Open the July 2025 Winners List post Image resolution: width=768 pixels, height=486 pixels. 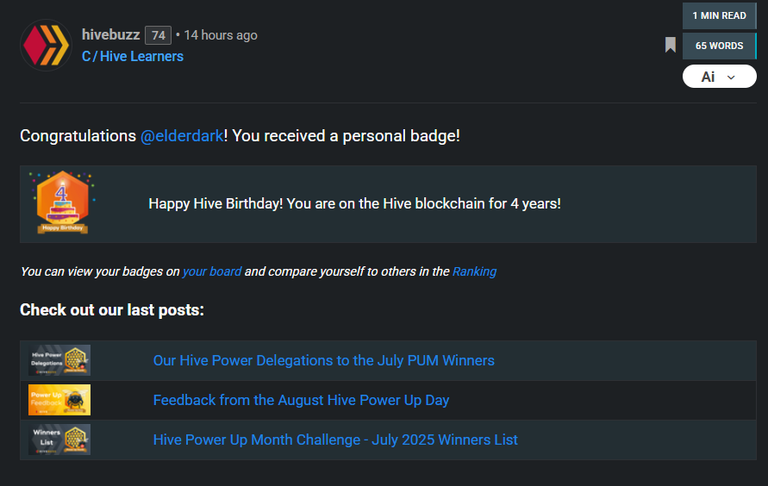click(335, 440)
